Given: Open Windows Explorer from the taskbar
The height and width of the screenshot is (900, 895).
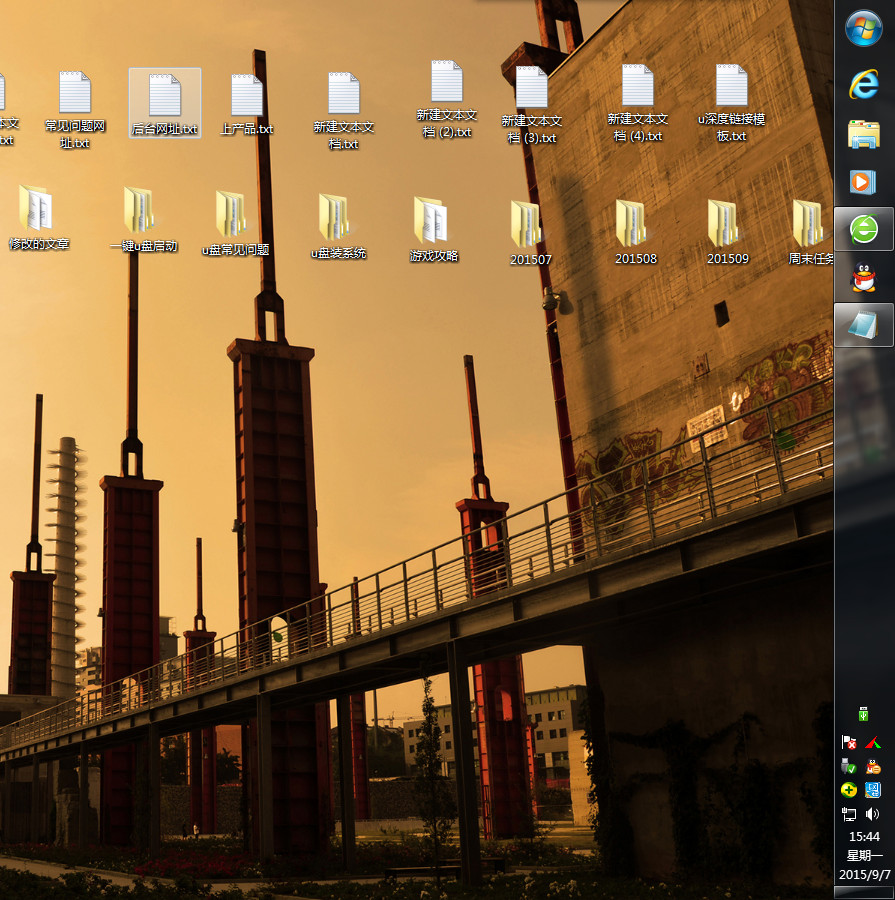Looking at the screenshot, I should point(864,134).
